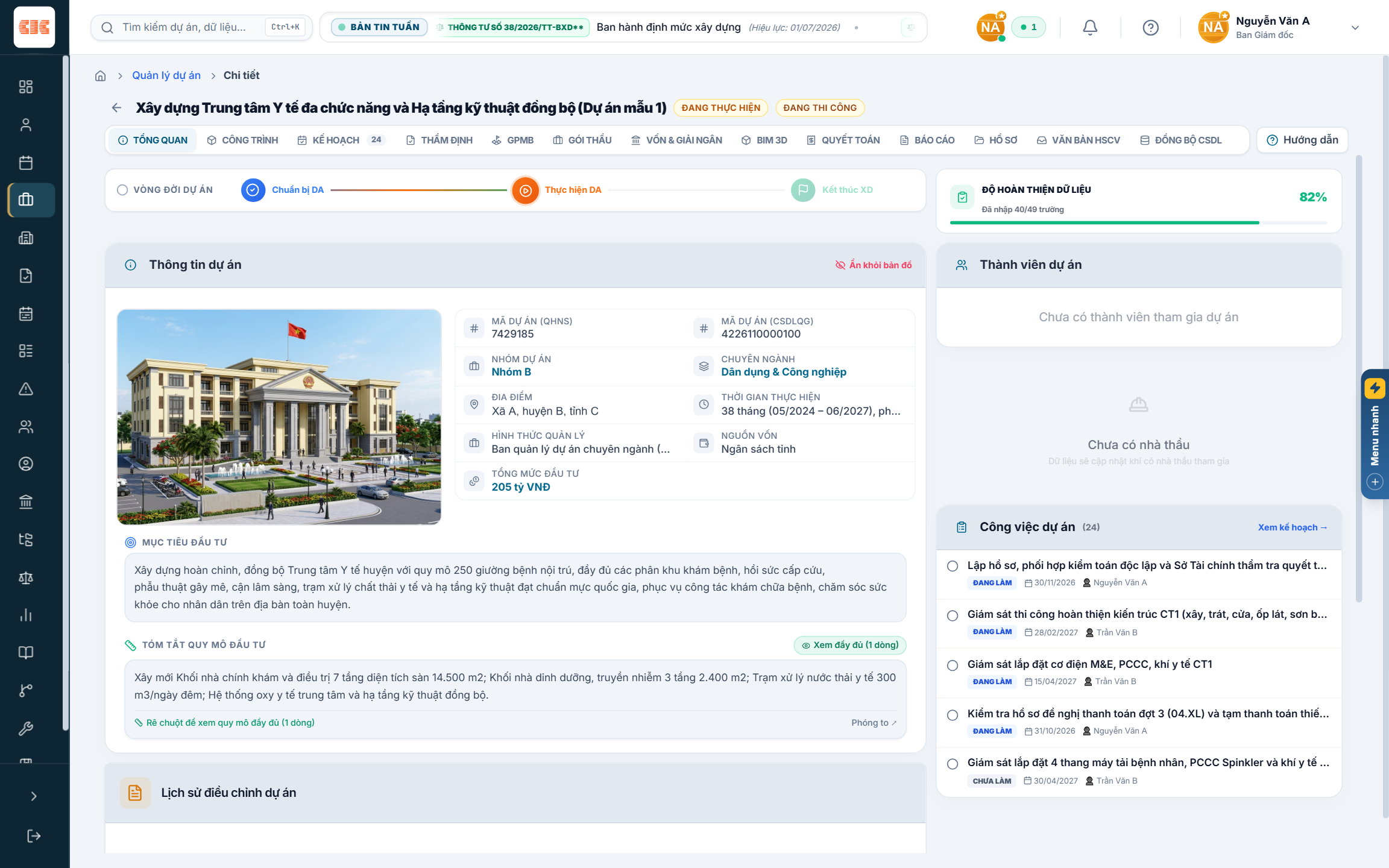Click the data completeness 82% progress bar
This screenshot has height=868, width=1389.
pyautogui.click(x=1138, y=222)
